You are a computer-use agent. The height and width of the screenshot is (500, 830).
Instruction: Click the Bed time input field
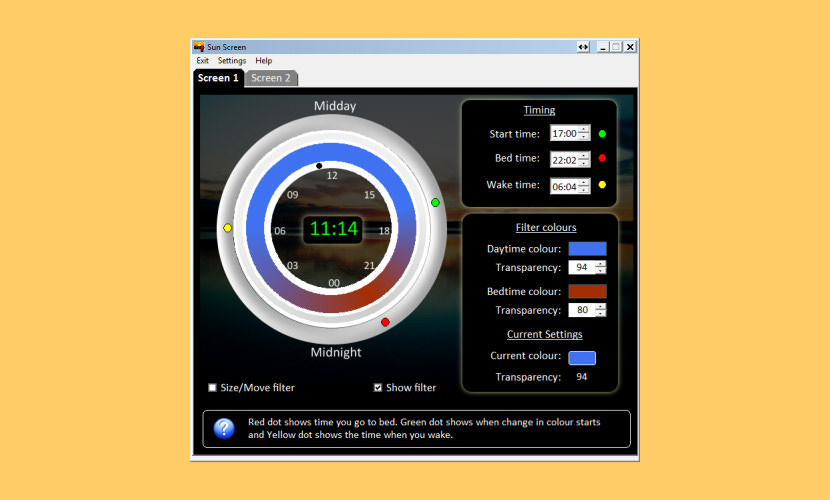564,160
